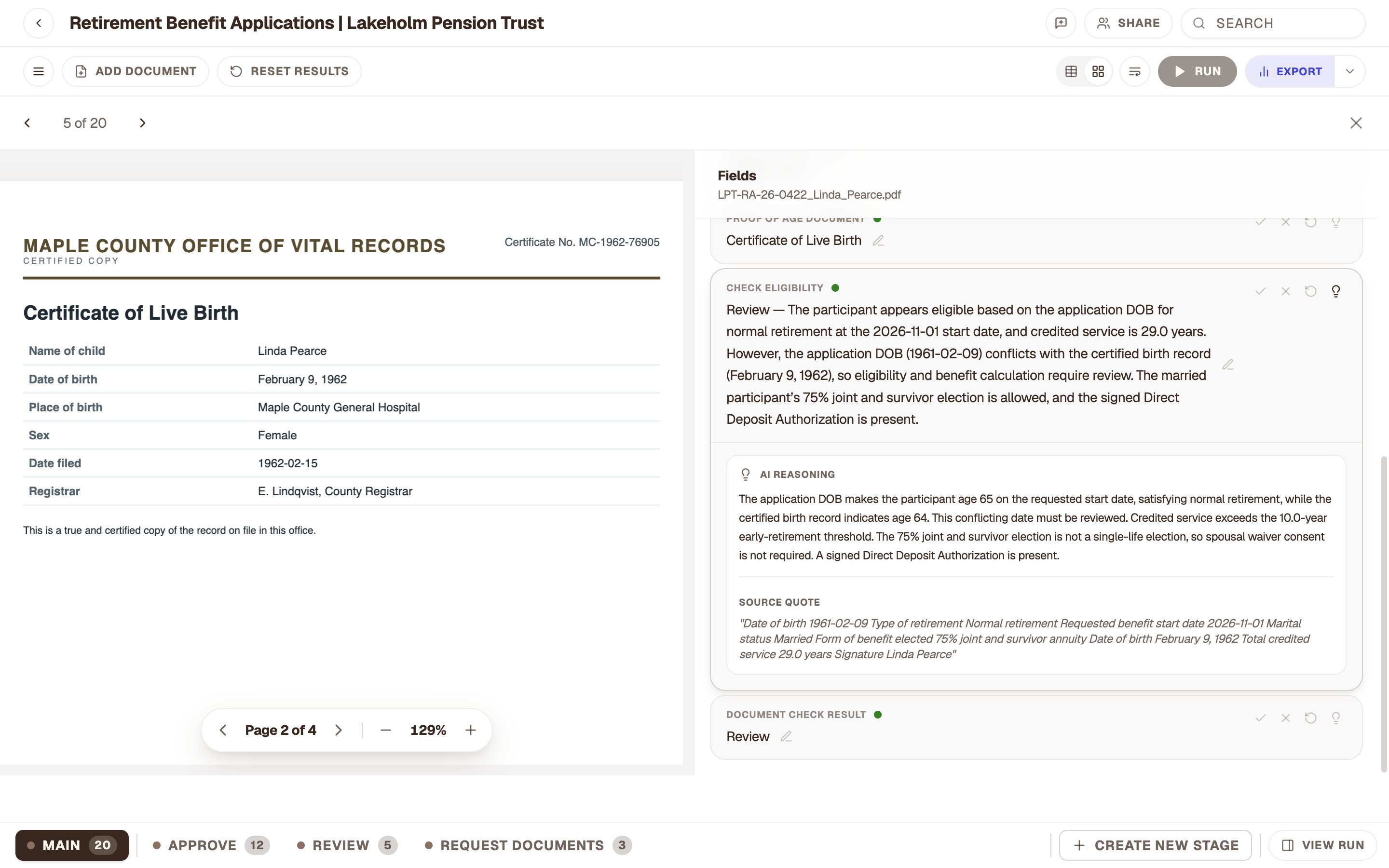Reject the Check Eligibility field with X

click(x=1286, y=291)
